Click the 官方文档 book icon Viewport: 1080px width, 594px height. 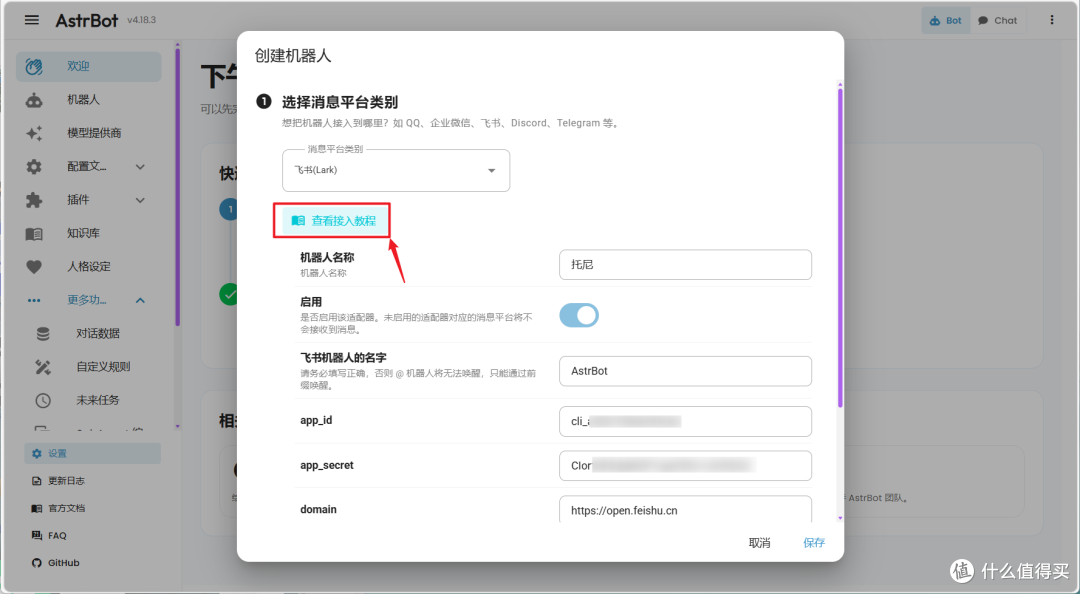coord(37,509)
